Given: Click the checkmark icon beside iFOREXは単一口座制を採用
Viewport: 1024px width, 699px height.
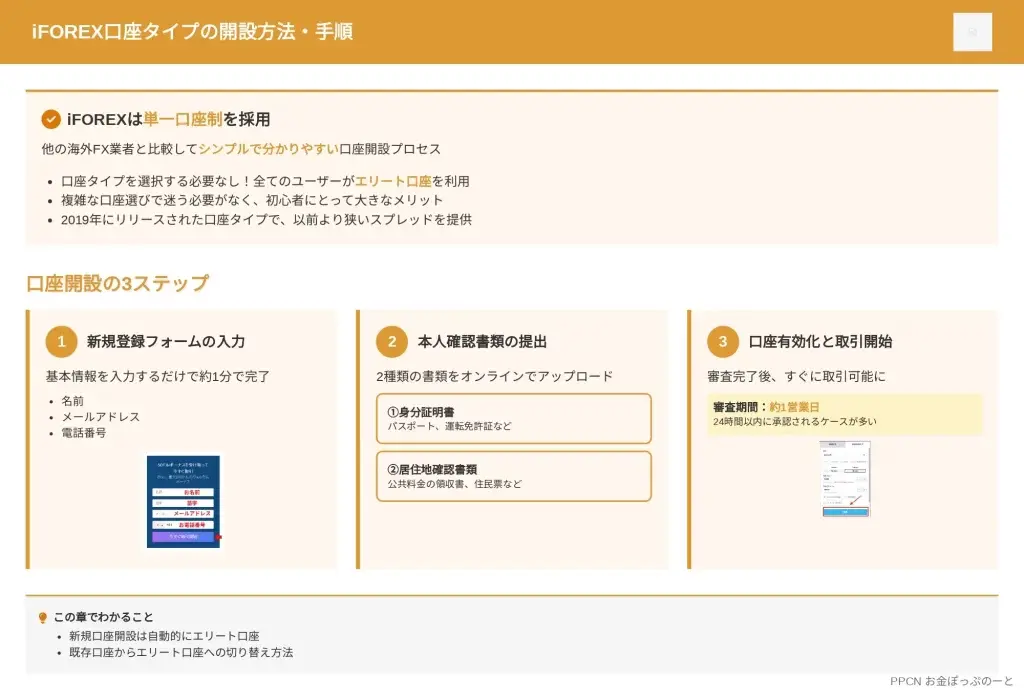Looking at the screenshot, I should (51, 120).
